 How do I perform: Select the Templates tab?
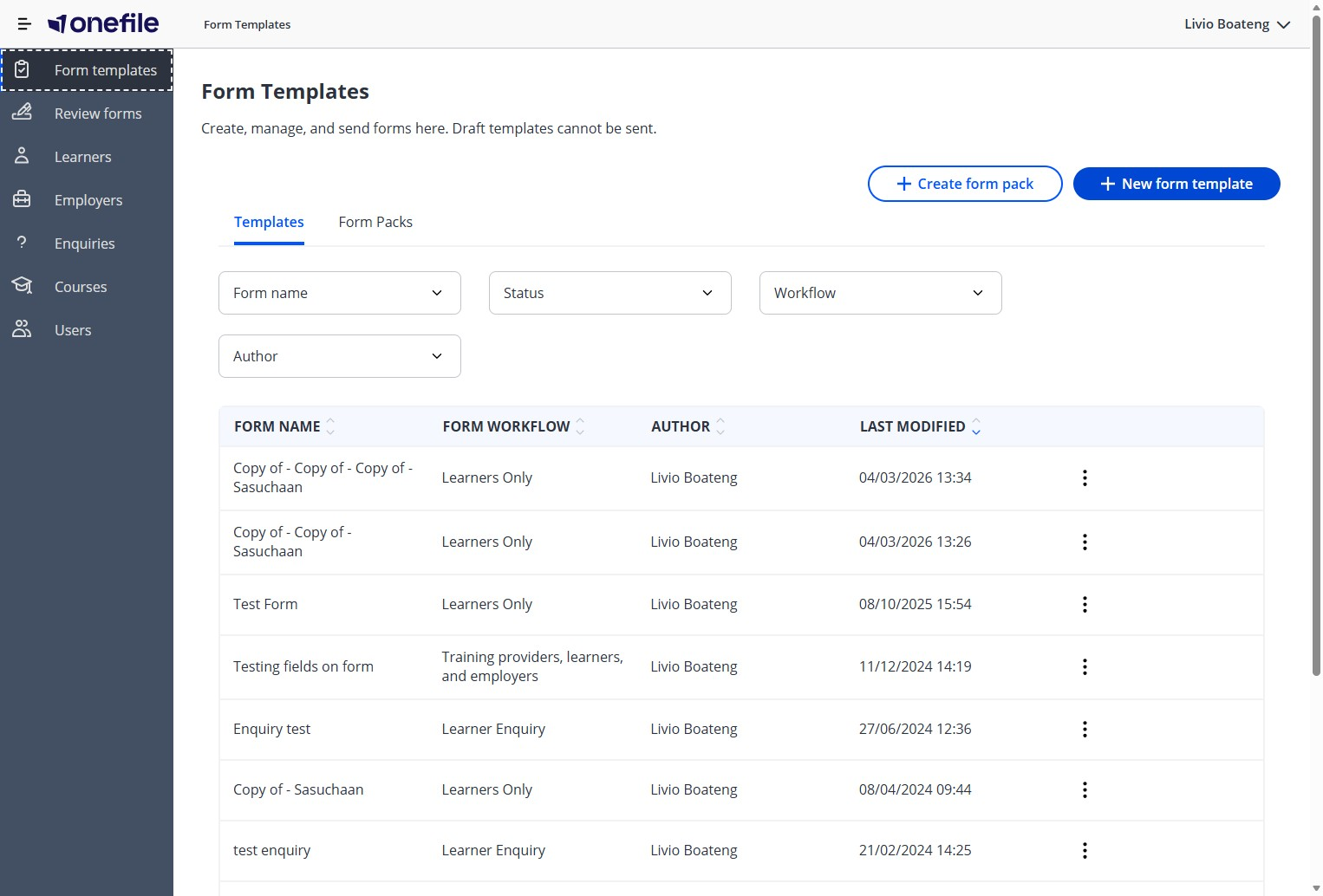click(x=269, y=223)
